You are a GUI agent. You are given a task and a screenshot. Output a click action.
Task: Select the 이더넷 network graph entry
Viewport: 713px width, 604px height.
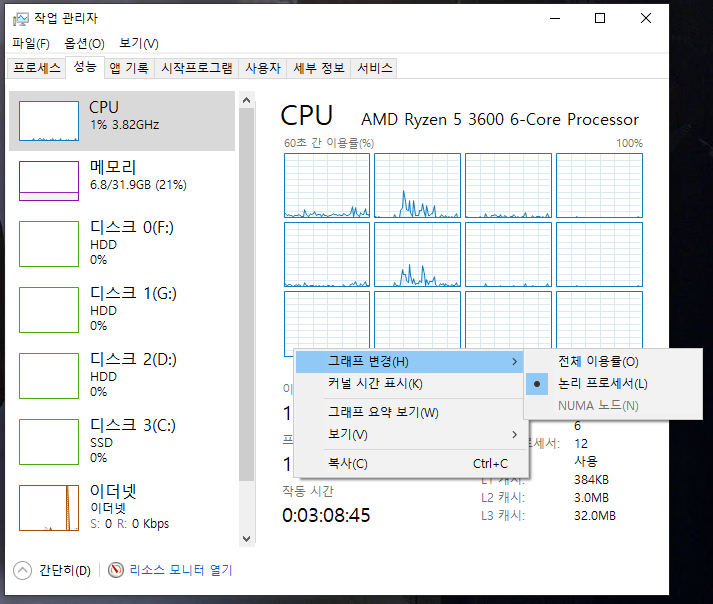pyautogui.click(x=122, y=507)
